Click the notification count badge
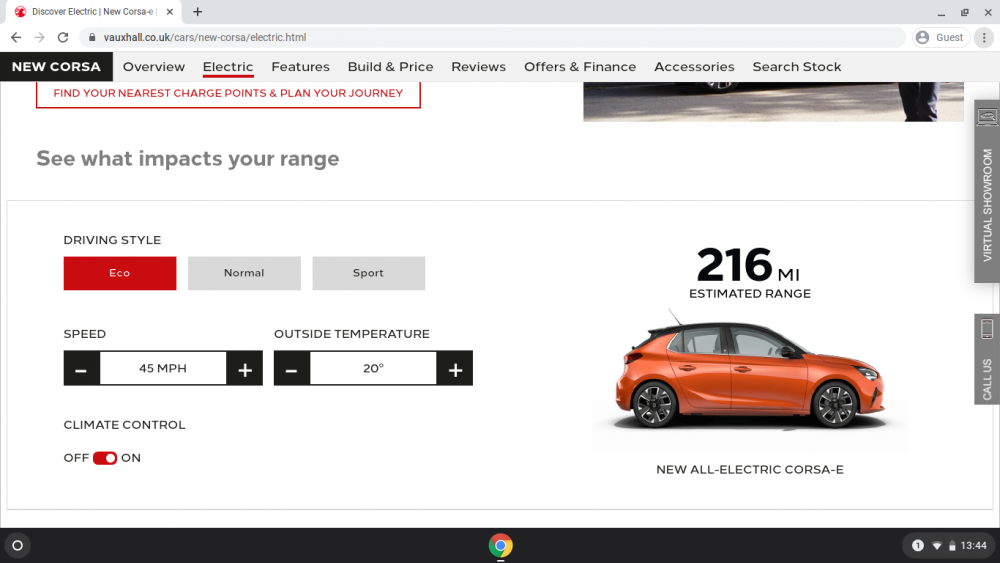Screen dimensions: 1000x563 tap(918, 546)
